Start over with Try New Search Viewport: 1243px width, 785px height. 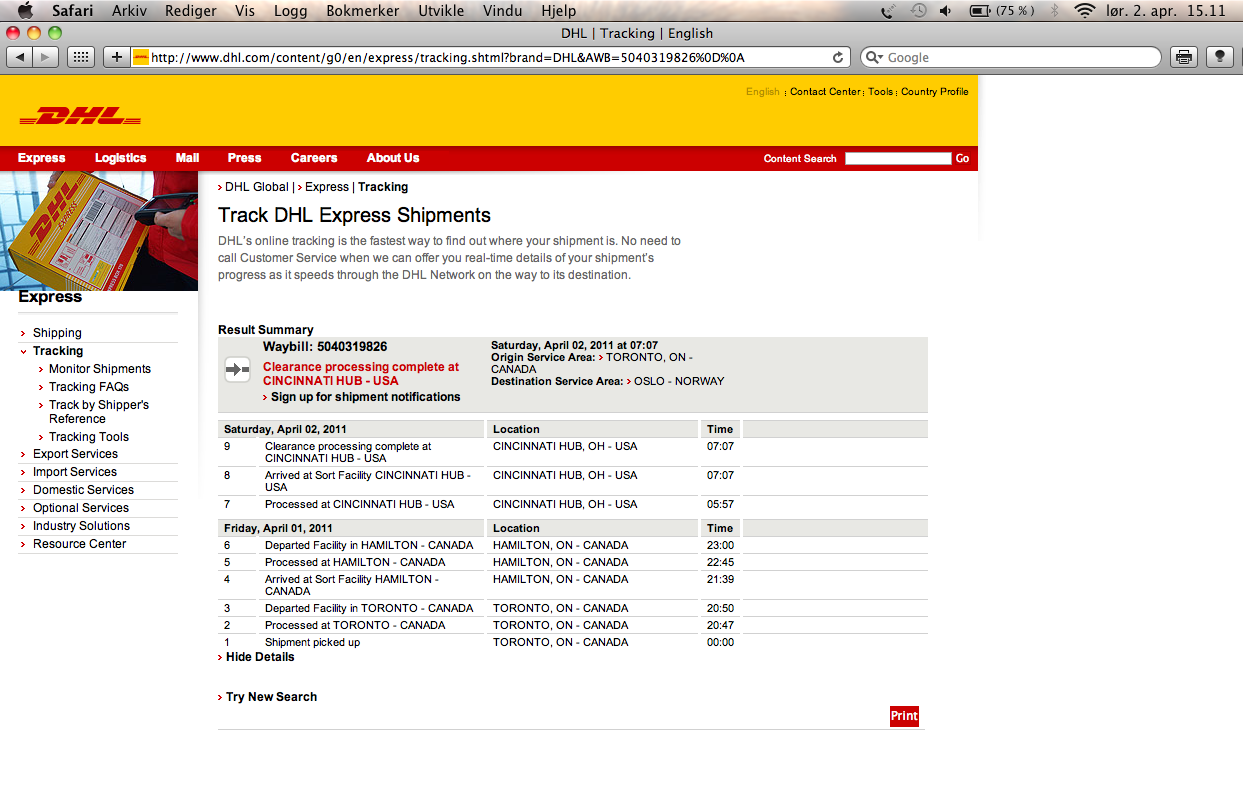pyautogui.click(x=271, y=697)
